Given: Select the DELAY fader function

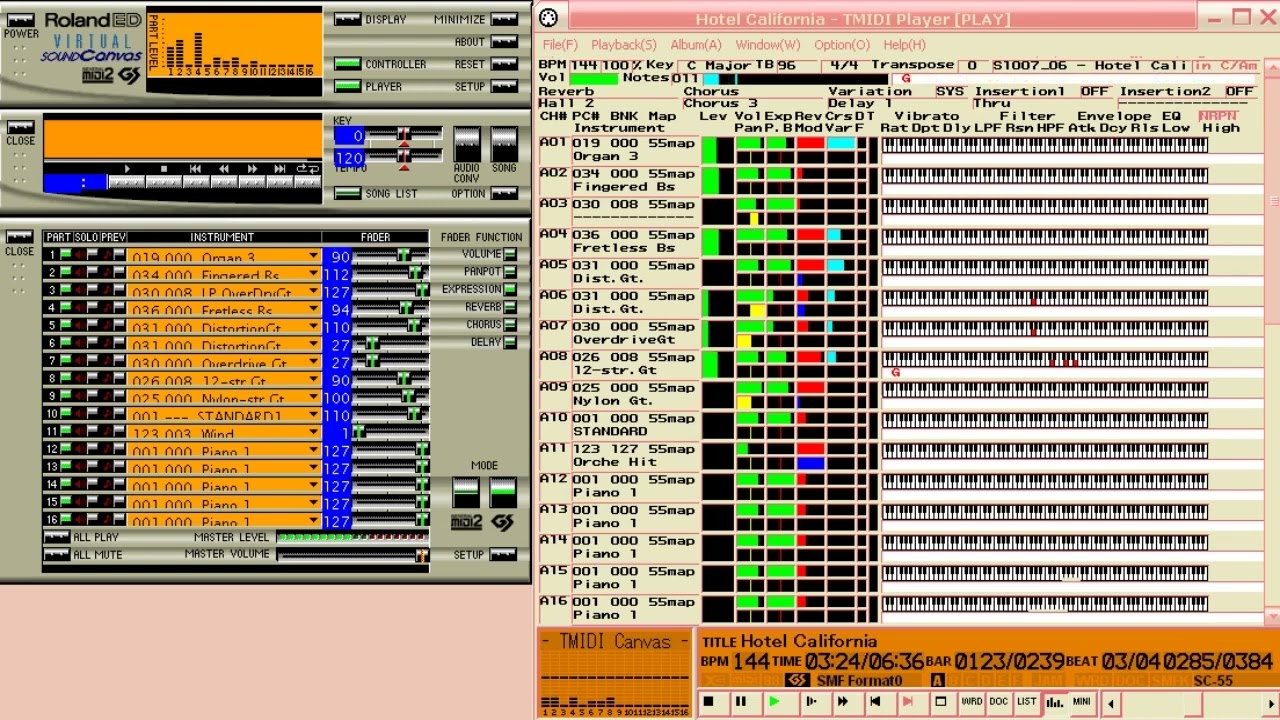Looking at the screenshot, I should tap(510, 342).
